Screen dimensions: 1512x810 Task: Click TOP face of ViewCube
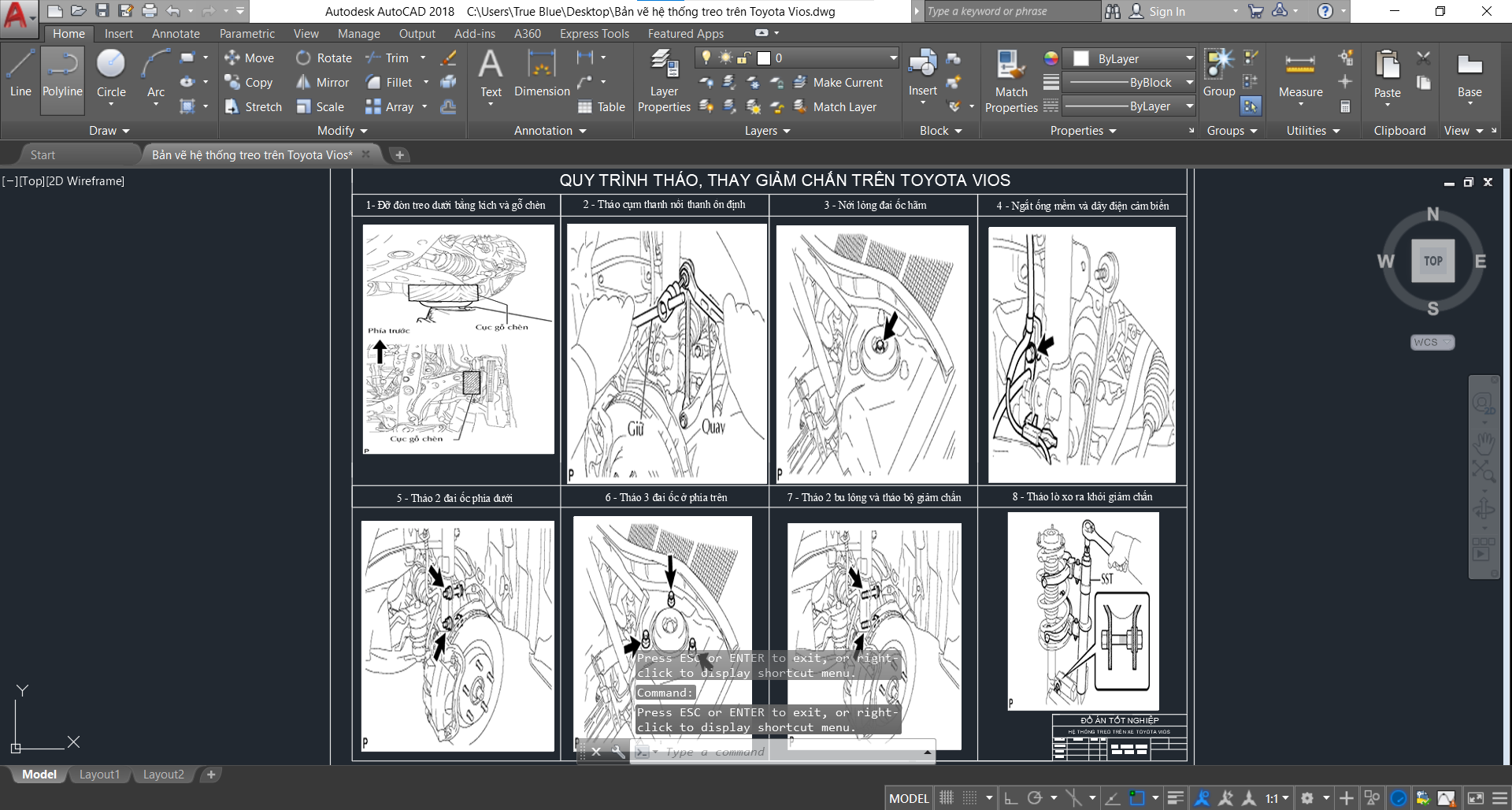(1432, 261)
